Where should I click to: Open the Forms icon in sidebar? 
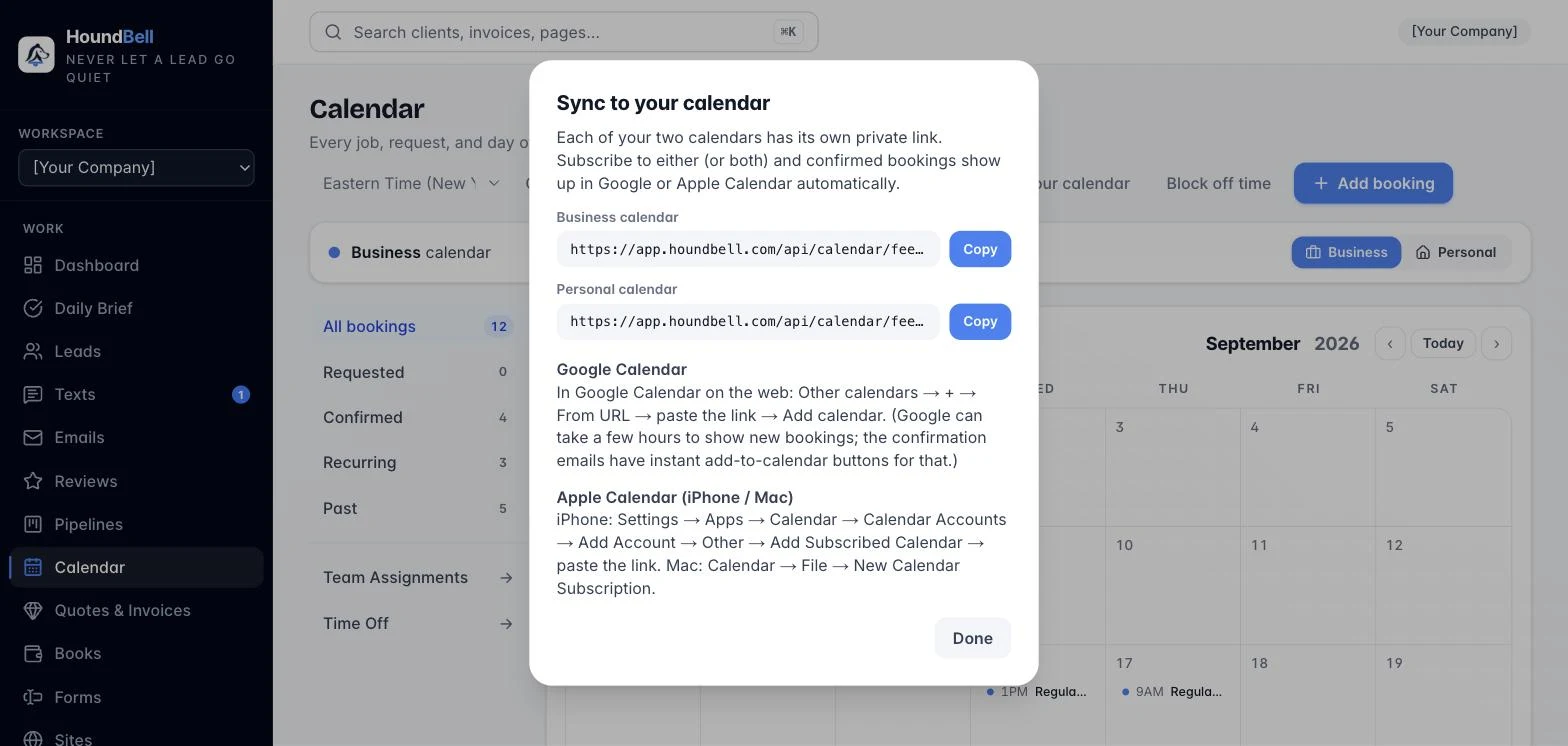pos(33,697)
